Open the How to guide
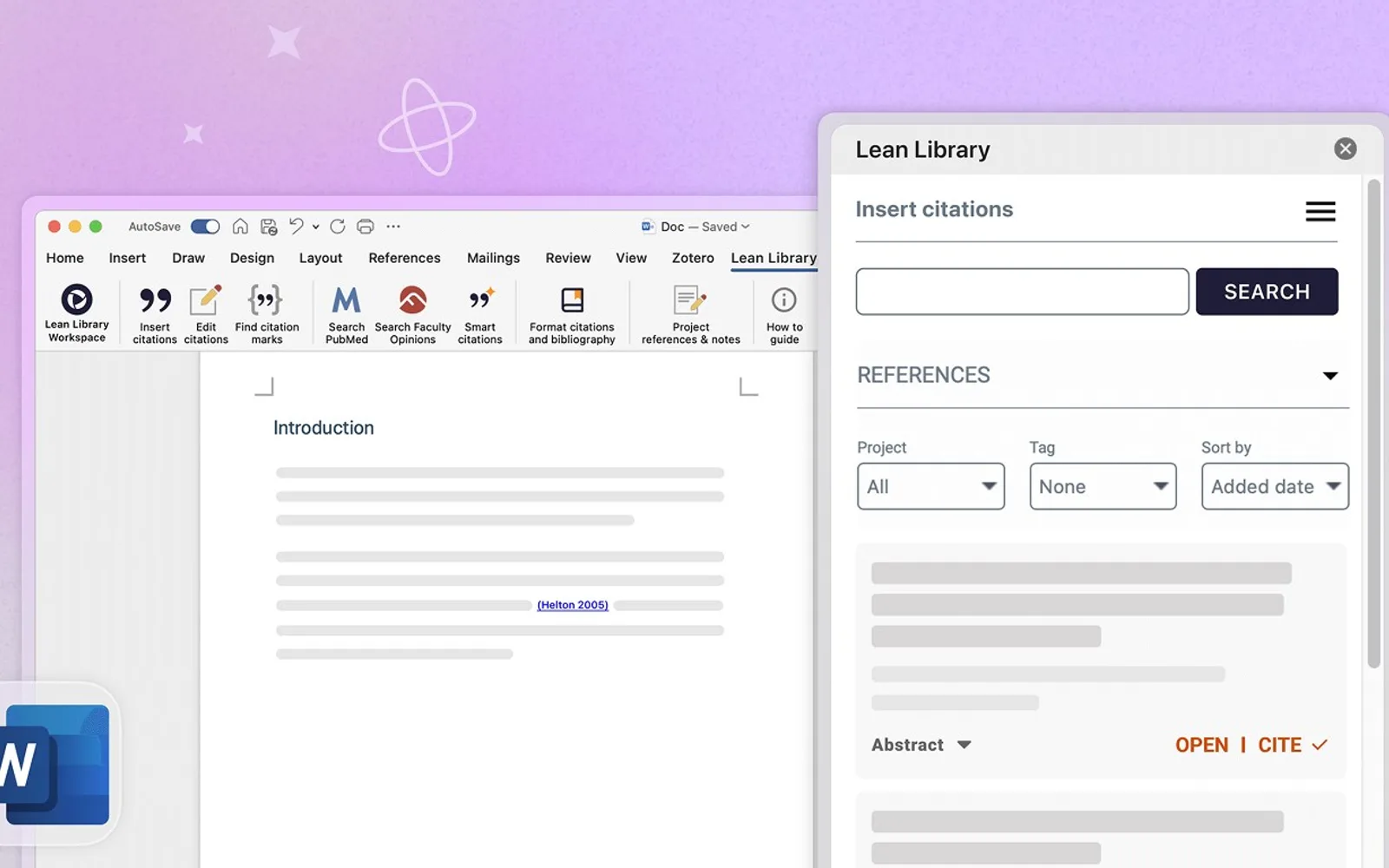 (x=784, y=315)
